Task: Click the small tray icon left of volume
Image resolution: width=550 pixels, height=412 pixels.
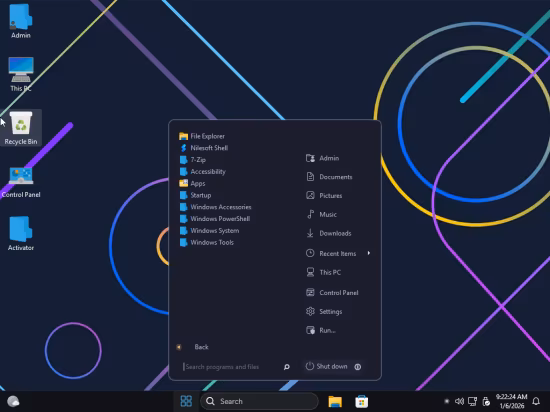Action: 447,401
